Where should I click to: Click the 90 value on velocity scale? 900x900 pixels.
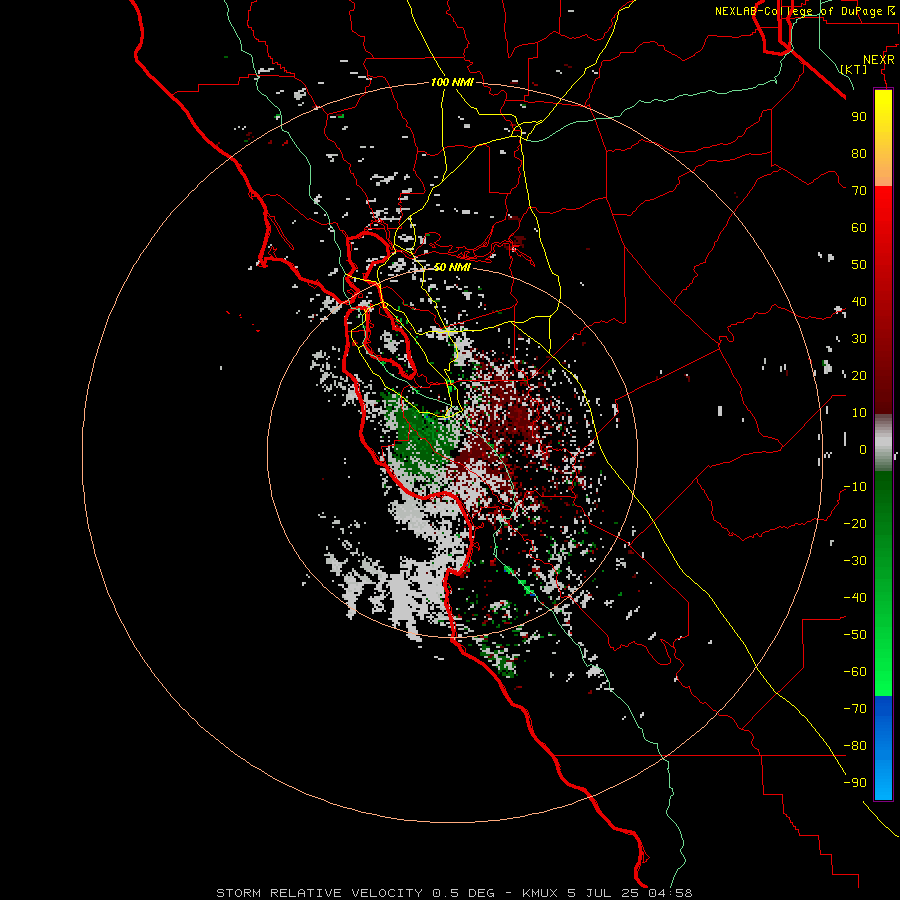click(859, 117)
